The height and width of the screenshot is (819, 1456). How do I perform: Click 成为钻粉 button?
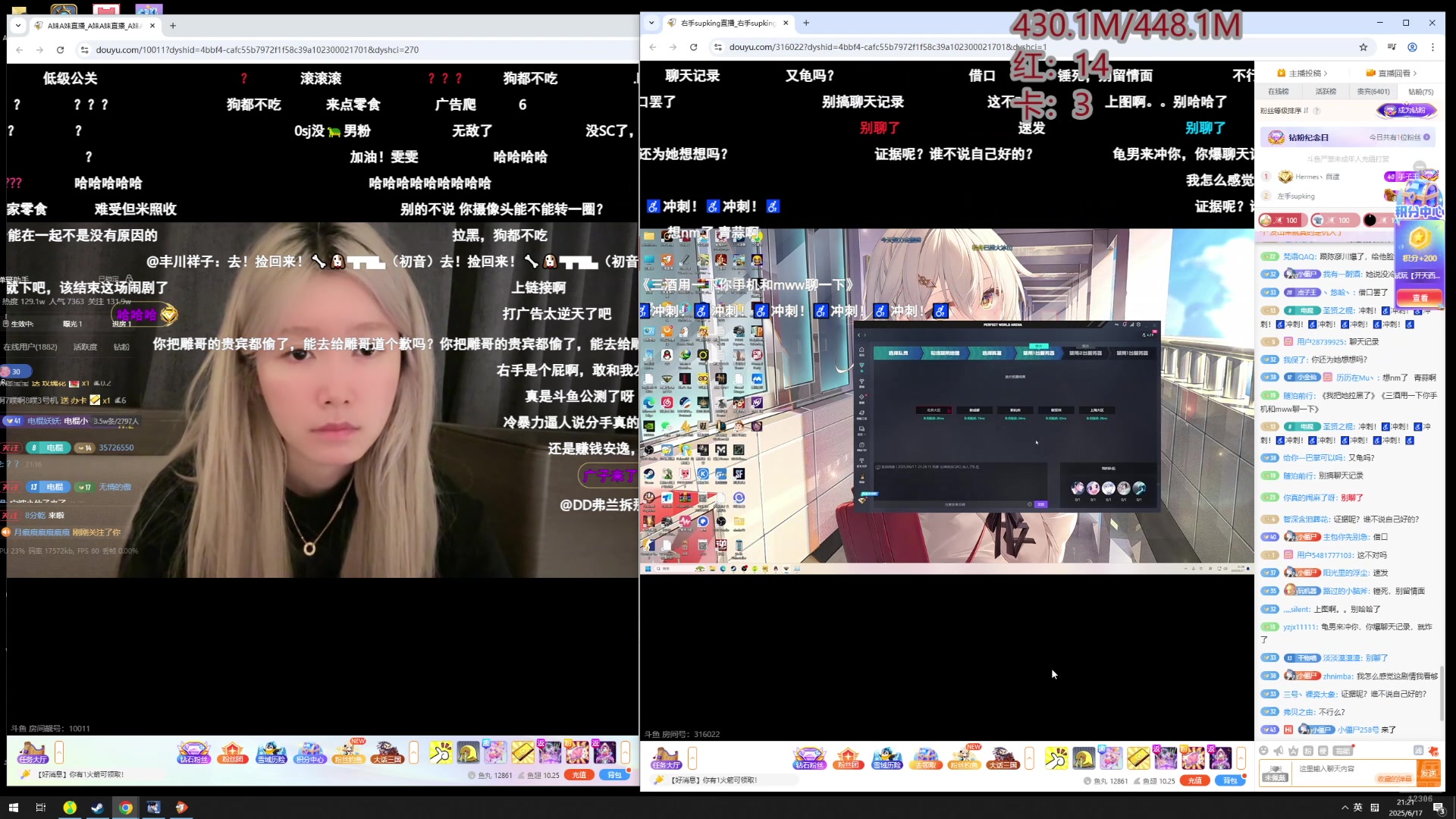(x=1407, y=111)
